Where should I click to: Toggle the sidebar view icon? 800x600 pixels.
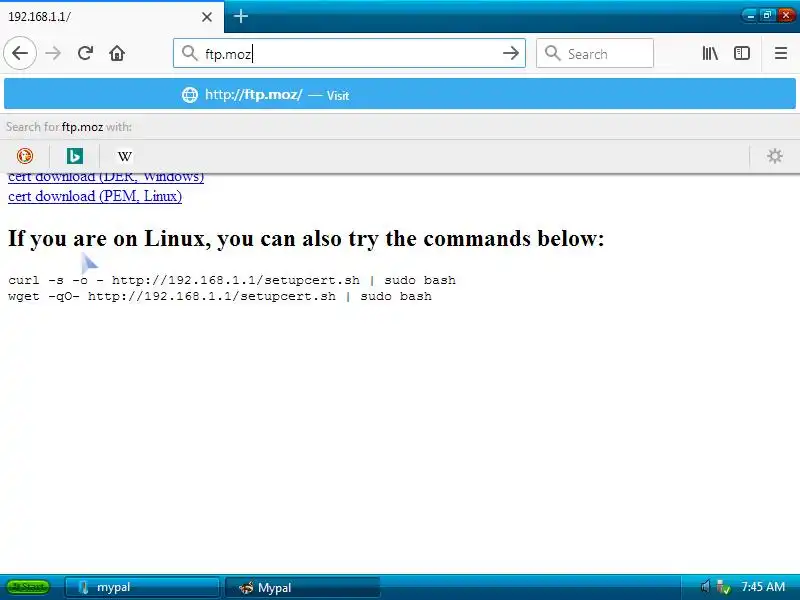(x=741, y=53)
